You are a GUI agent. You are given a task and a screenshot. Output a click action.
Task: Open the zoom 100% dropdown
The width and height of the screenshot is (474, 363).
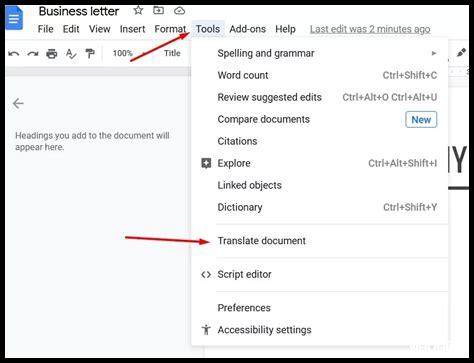tap(129, 53)
